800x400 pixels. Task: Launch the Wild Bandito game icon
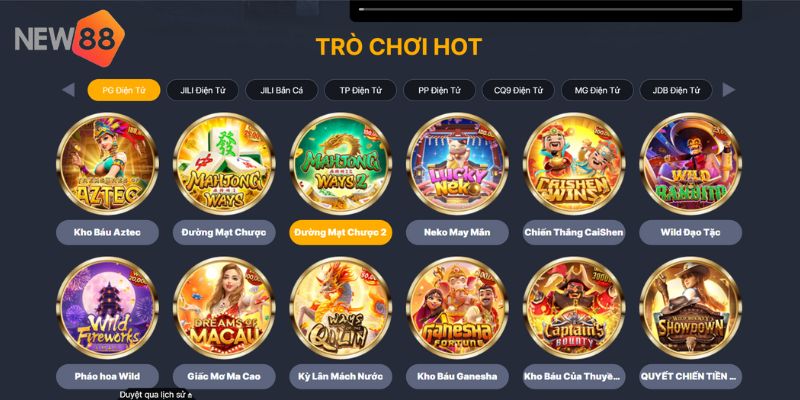(x=690, y=164)
